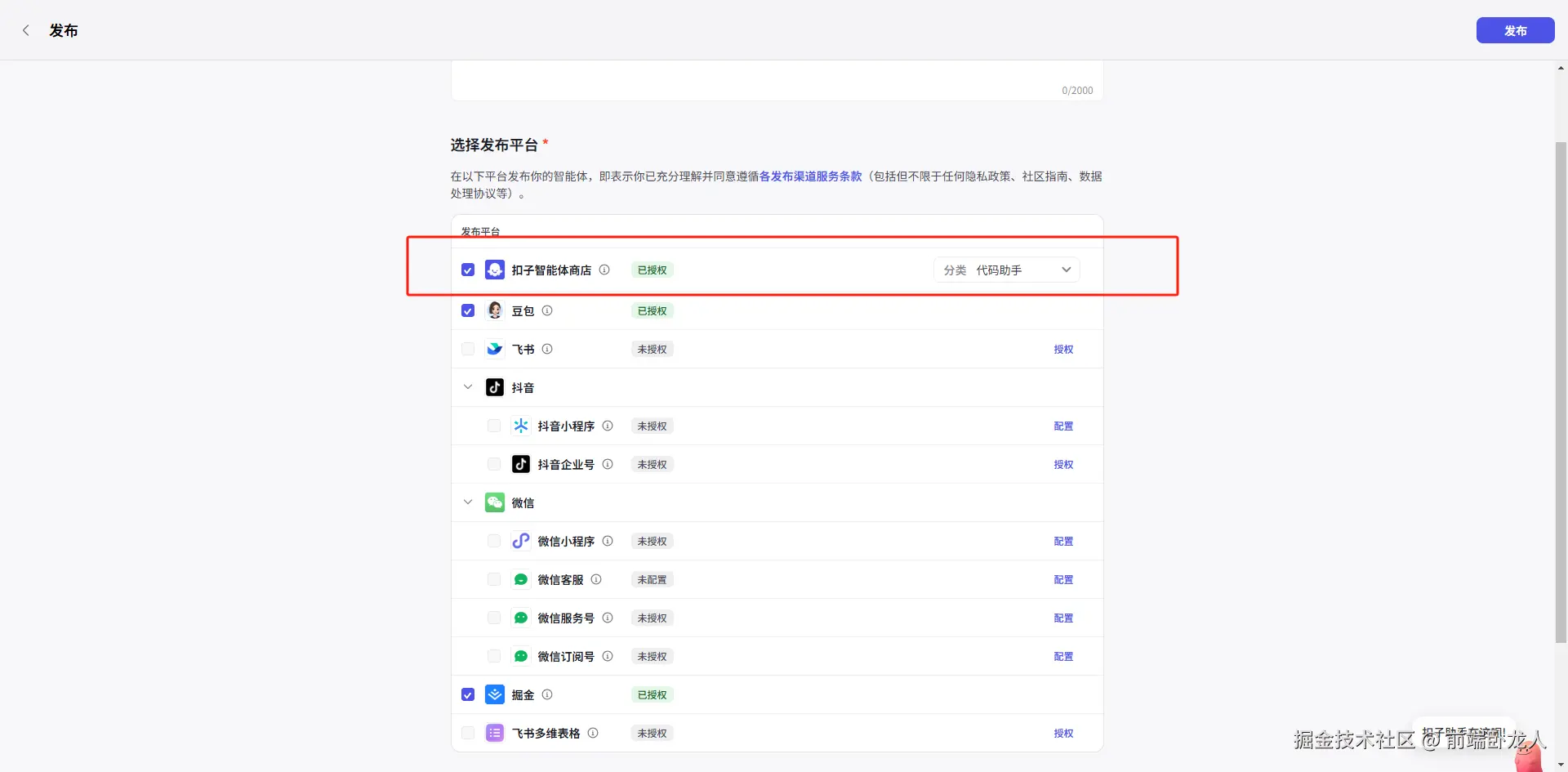Open info icon beside 飞书
Viewport: 1568px width, 772px height.
coord(547,349)
